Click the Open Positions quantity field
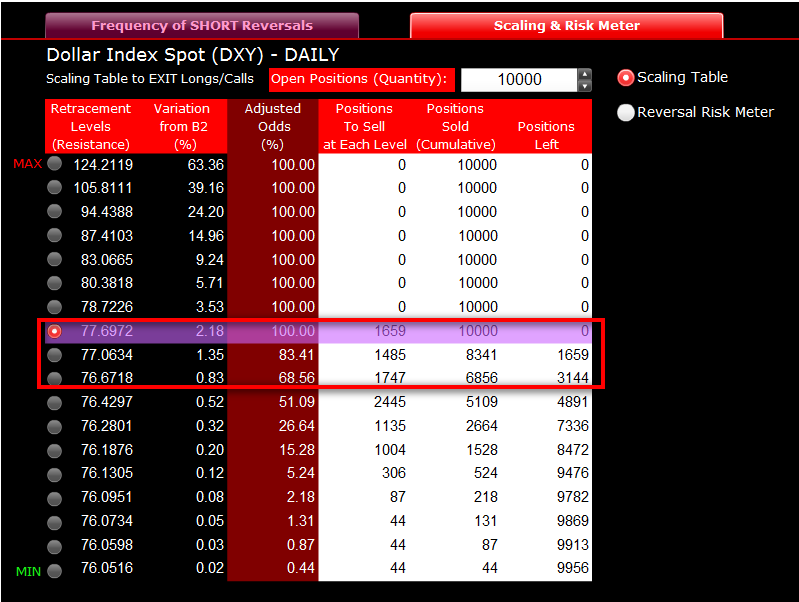Viewport: 799px width, 602px height. (x=519, y=80)
